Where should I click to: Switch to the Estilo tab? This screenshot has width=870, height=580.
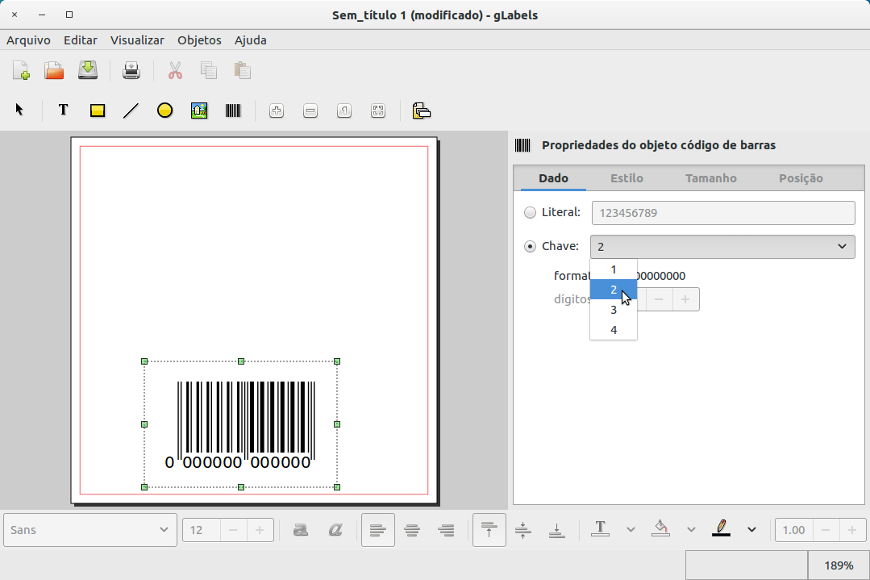click(626, 178)
